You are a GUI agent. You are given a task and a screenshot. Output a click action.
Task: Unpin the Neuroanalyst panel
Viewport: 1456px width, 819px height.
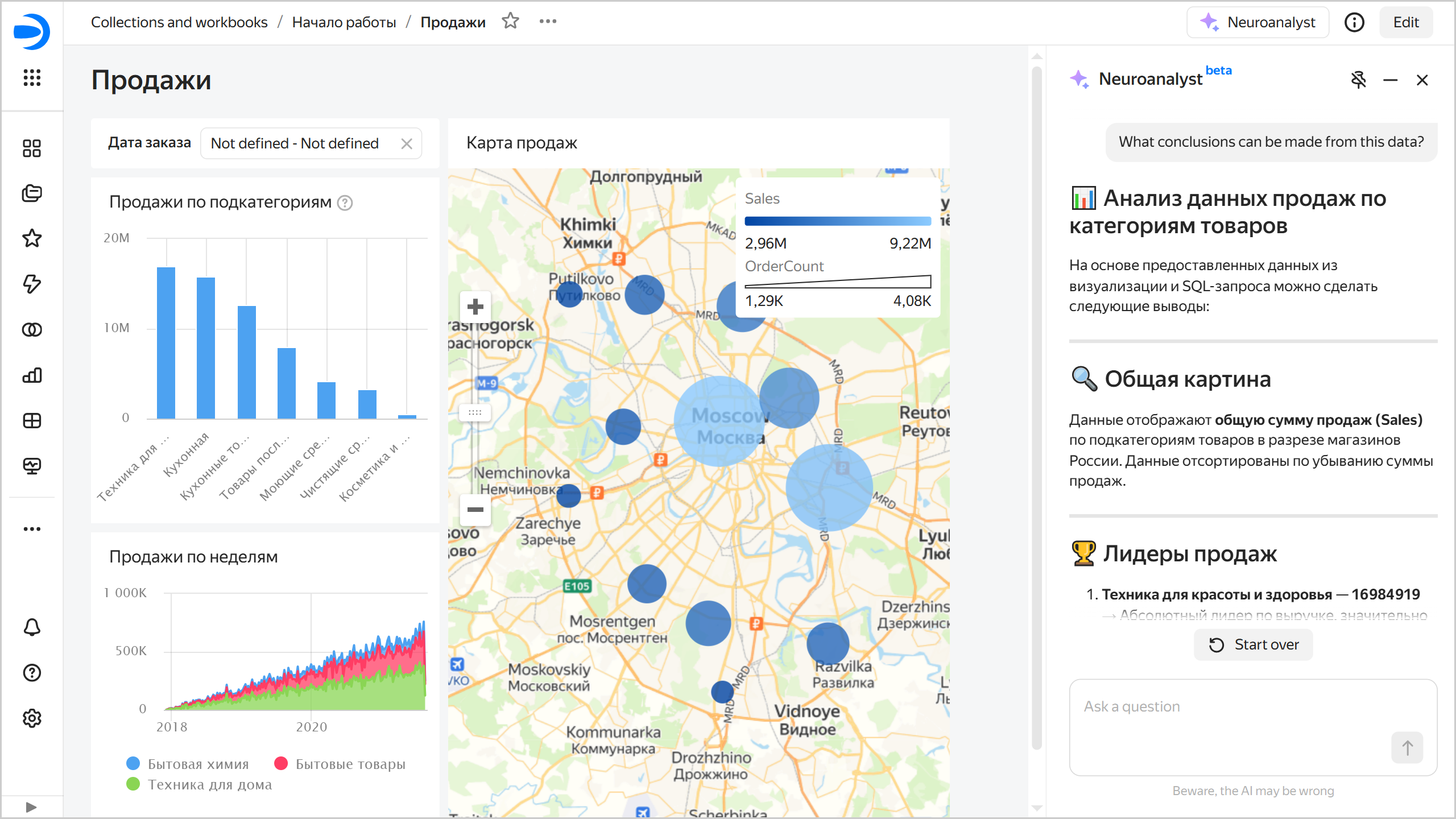pos(1358,80)
